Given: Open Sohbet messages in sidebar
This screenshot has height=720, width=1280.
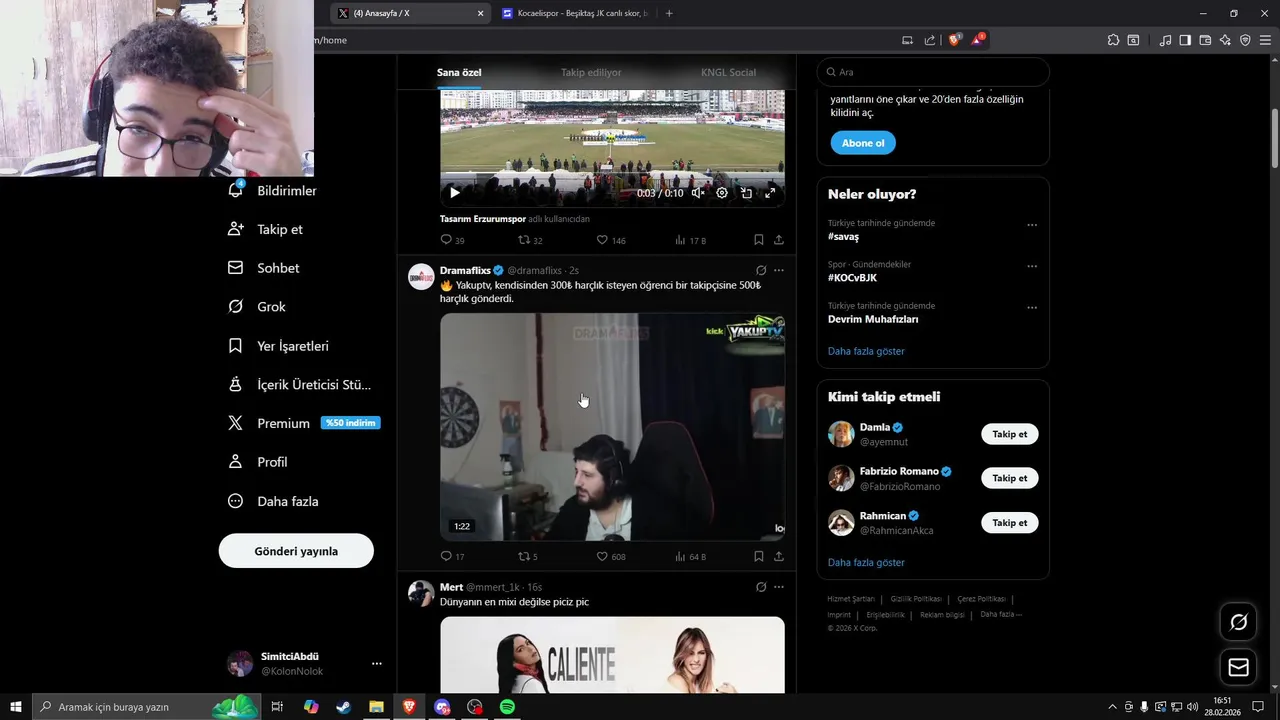Looking at the screenshot, I should (264, 268).
